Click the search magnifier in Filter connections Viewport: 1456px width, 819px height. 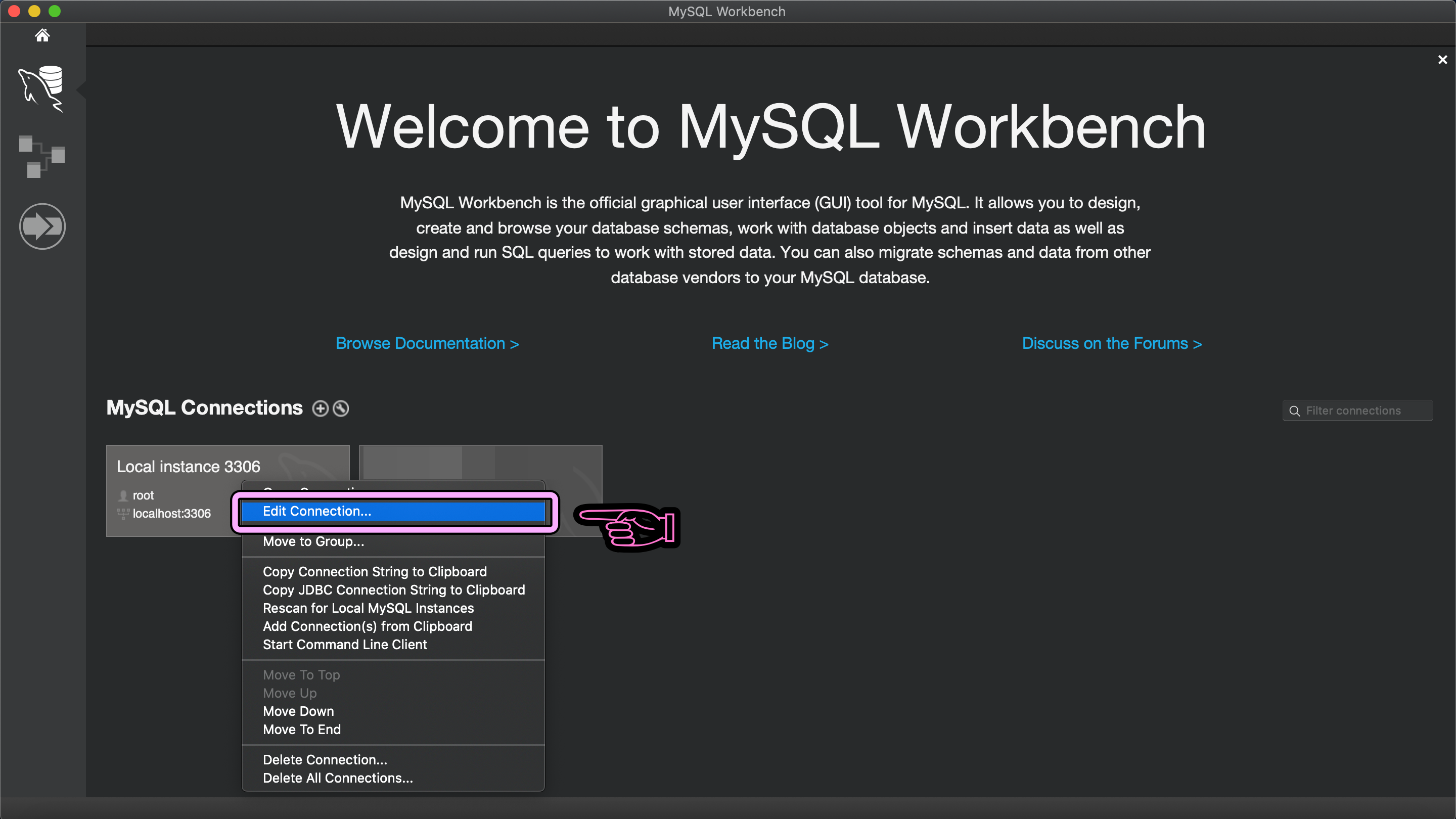click(1294, 411)
